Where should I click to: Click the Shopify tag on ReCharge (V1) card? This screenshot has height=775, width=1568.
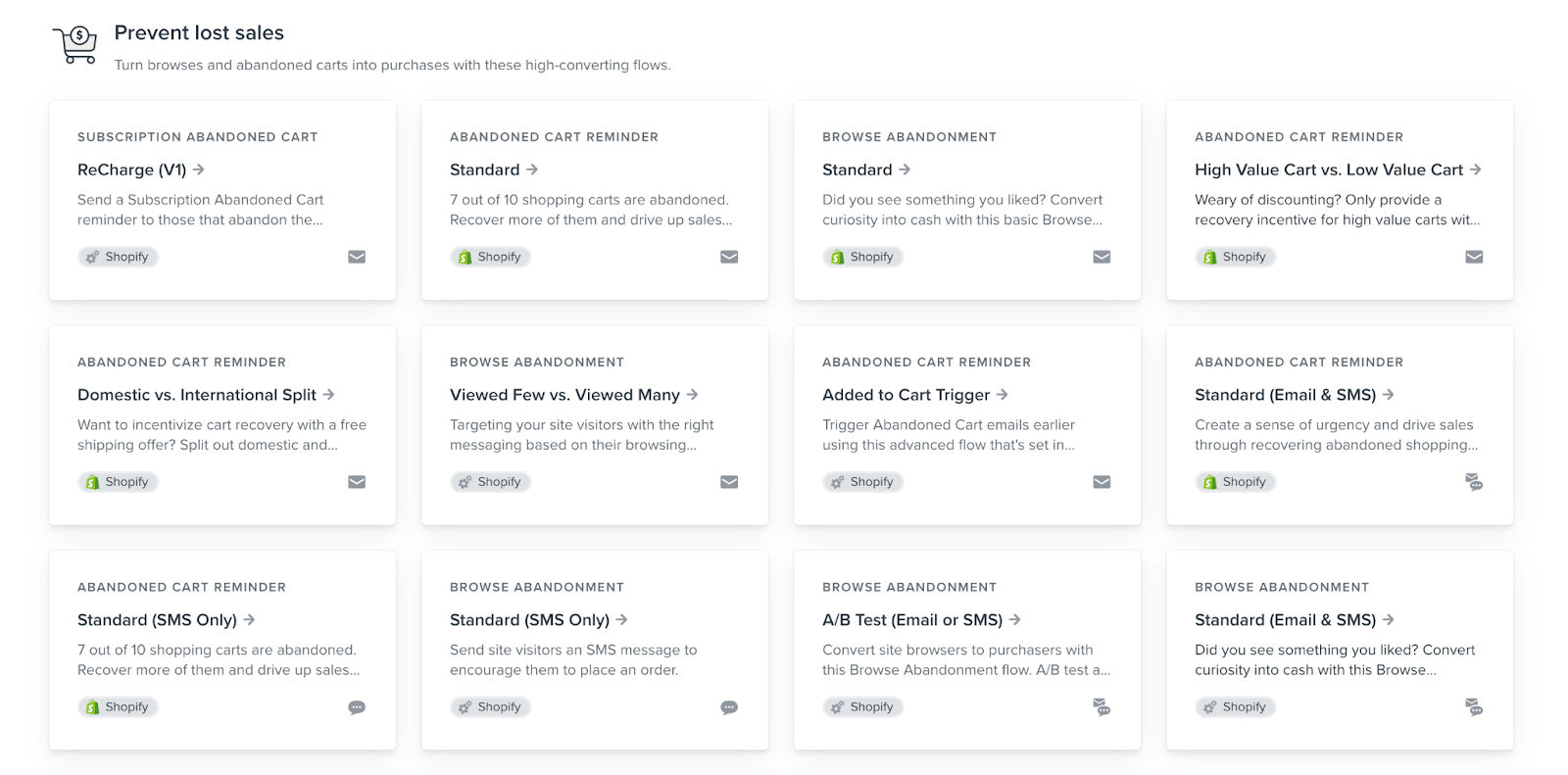tap(118, 257)
